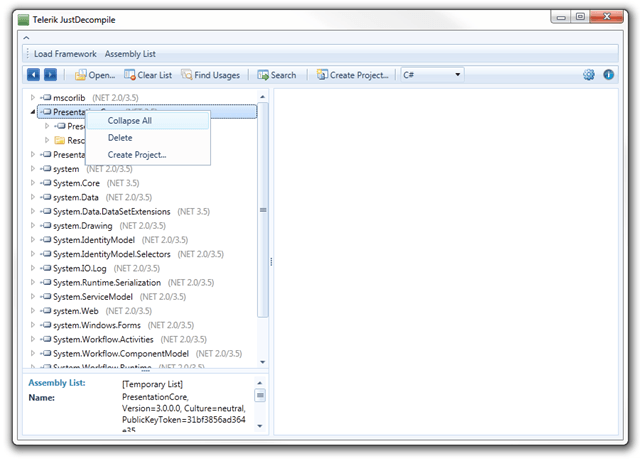Expand the System.IO.Log node
This screenshot has width=640, height=461.
click(x=33, y=268)
